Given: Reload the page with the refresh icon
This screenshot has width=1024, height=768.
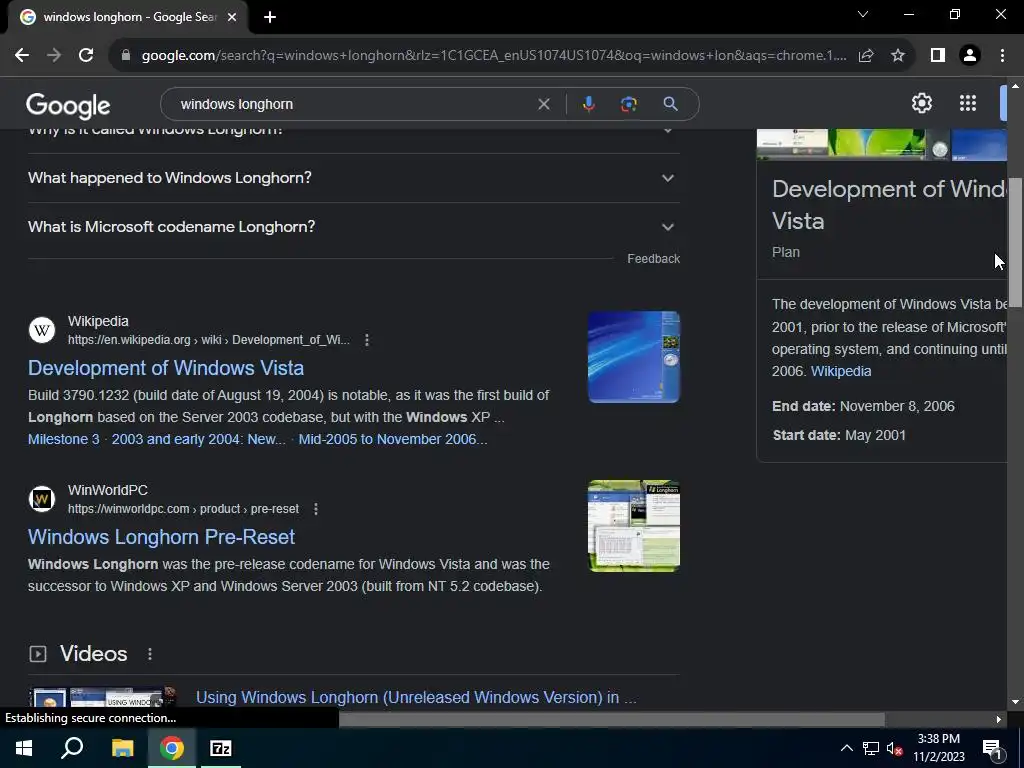Looking at the screenshot, I should click(x=86, y=56).
